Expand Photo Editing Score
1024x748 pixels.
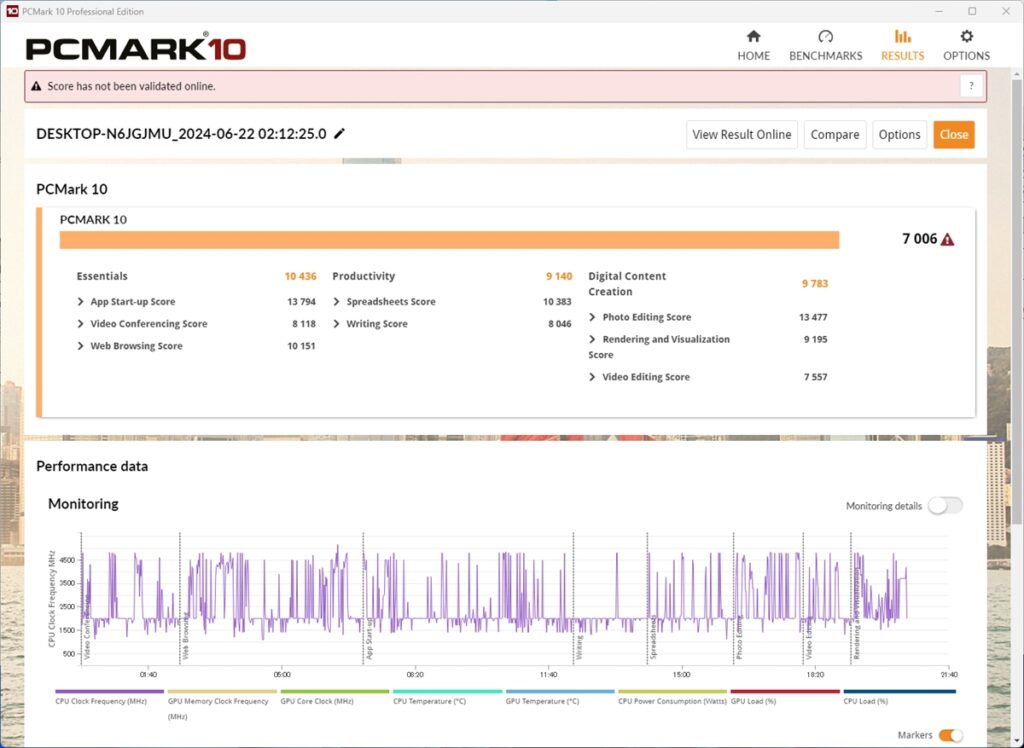pos(592,317)
